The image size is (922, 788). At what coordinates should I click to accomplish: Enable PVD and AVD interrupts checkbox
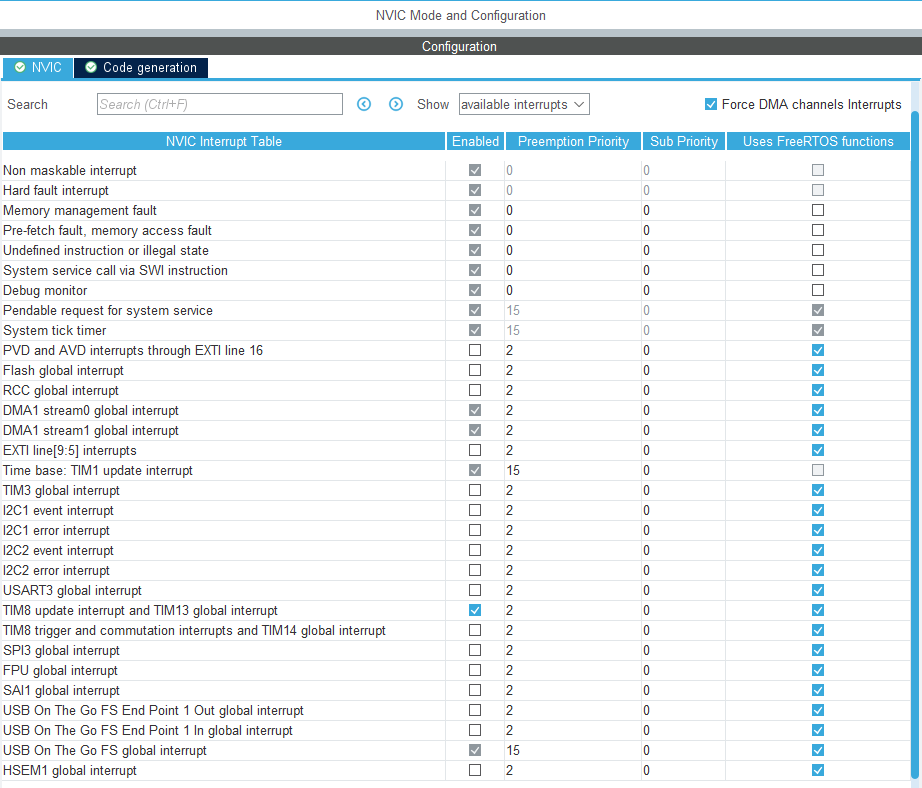click(x=475, y=350)
